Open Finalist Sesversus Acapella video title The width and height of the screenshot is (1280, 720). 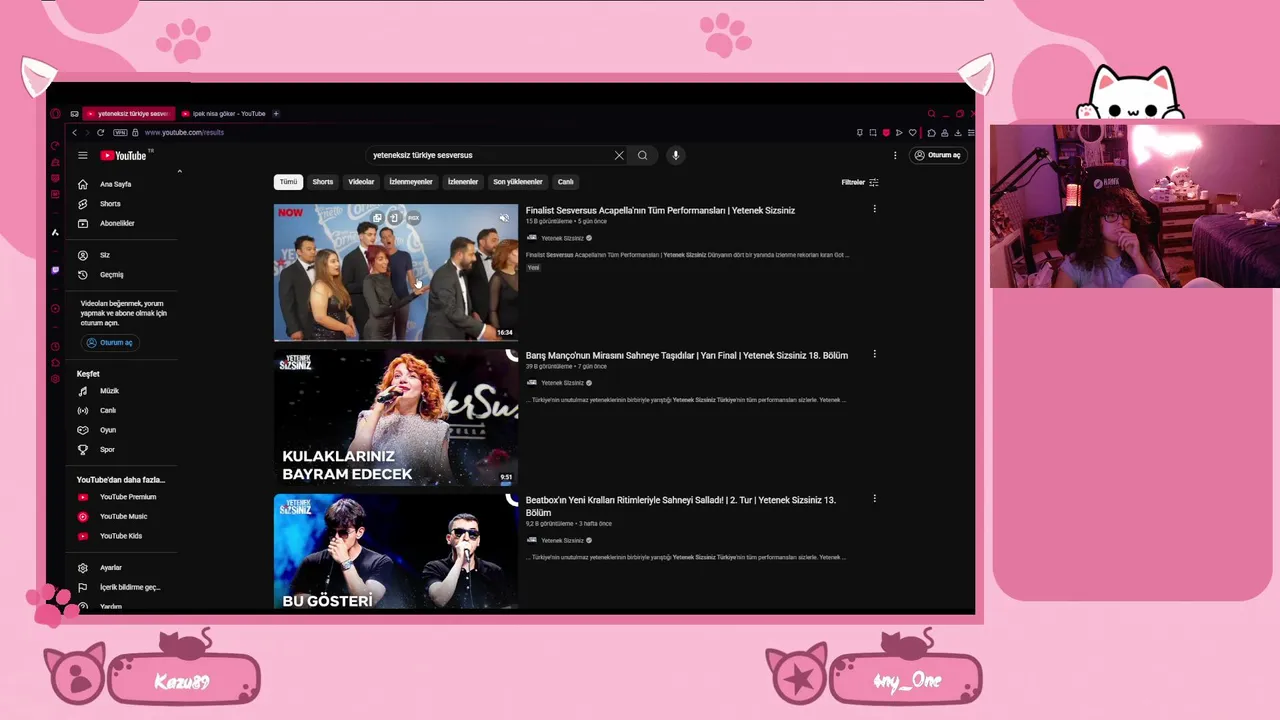click(660, 211)
